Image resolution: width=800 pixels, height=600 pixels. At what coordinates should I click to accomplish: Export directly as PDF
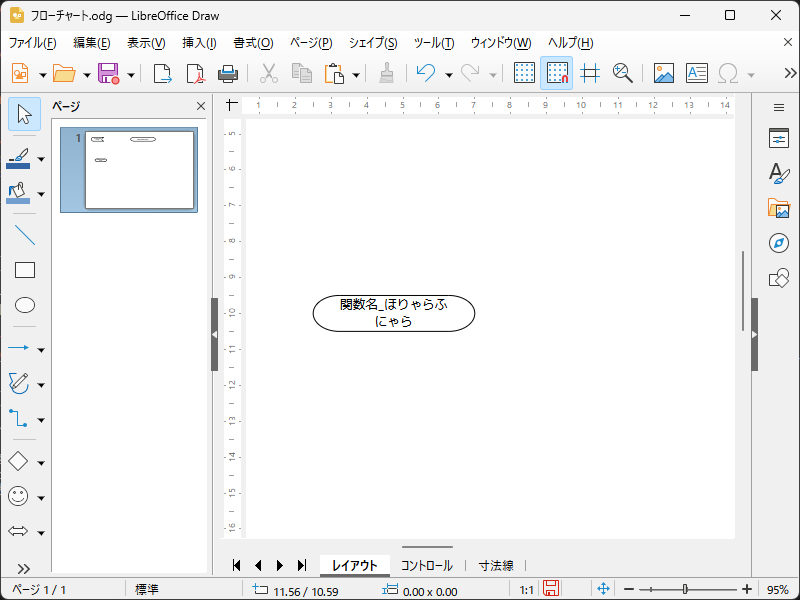(195, 73)
